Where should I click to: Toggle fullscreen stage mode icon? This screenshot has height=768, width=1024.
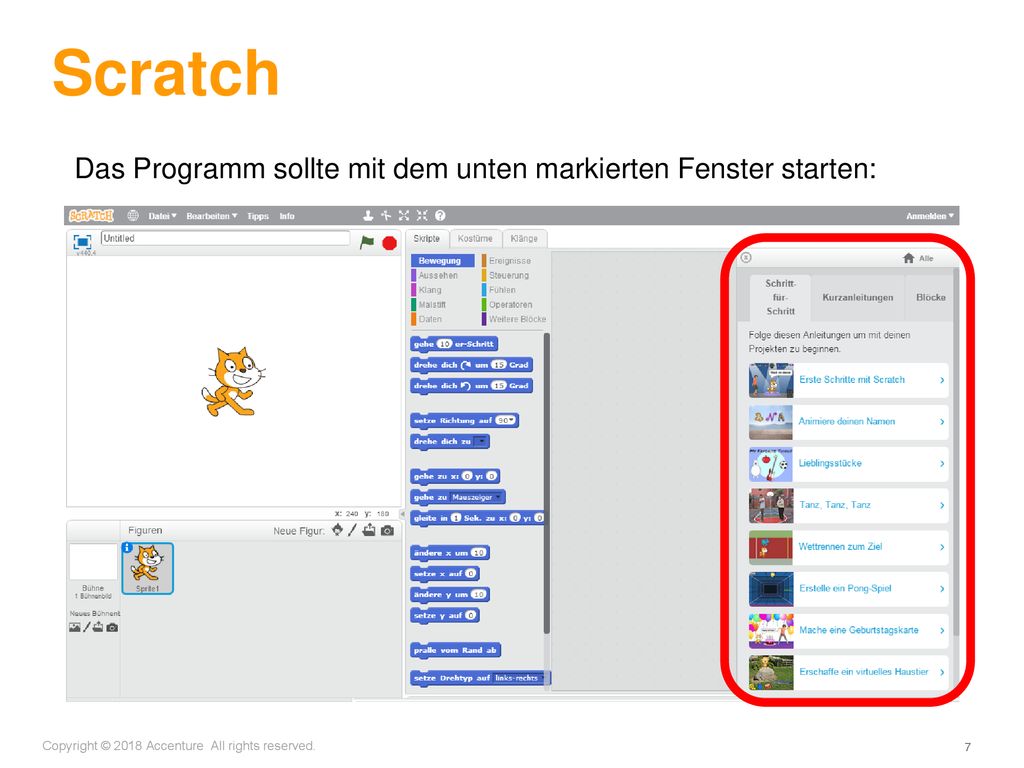pos(82,242)
